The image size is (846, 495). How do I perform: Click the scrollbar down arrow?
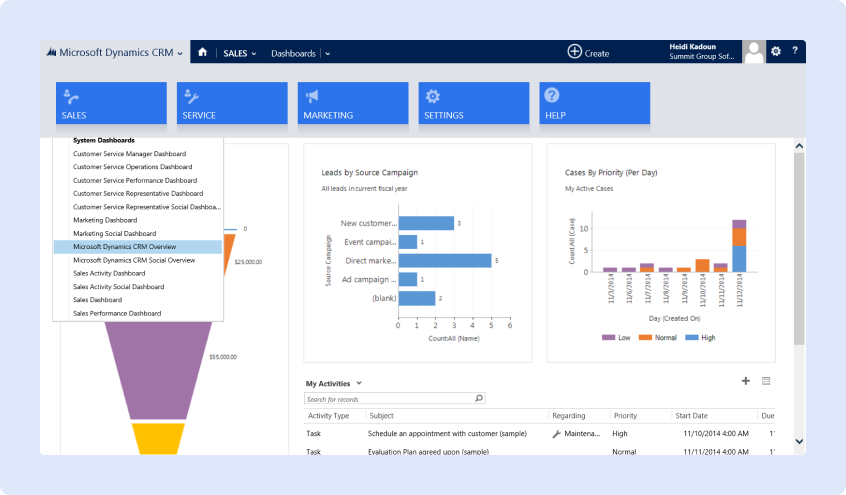click(799, 441)
